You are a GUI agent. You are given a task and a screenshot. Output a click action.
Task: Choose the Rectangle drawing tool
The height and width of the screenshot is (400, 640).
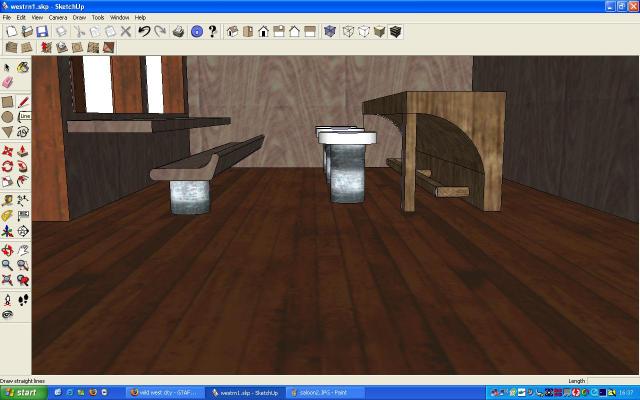(8, 101)
